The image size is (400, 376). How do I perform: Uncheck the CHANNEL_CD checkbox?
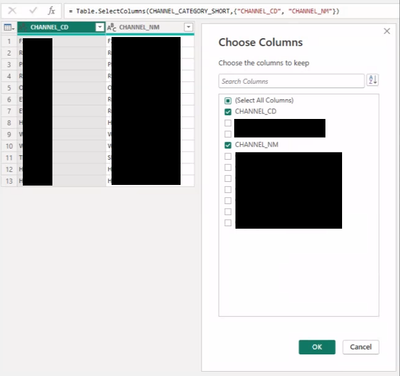(x=228, y=112)
